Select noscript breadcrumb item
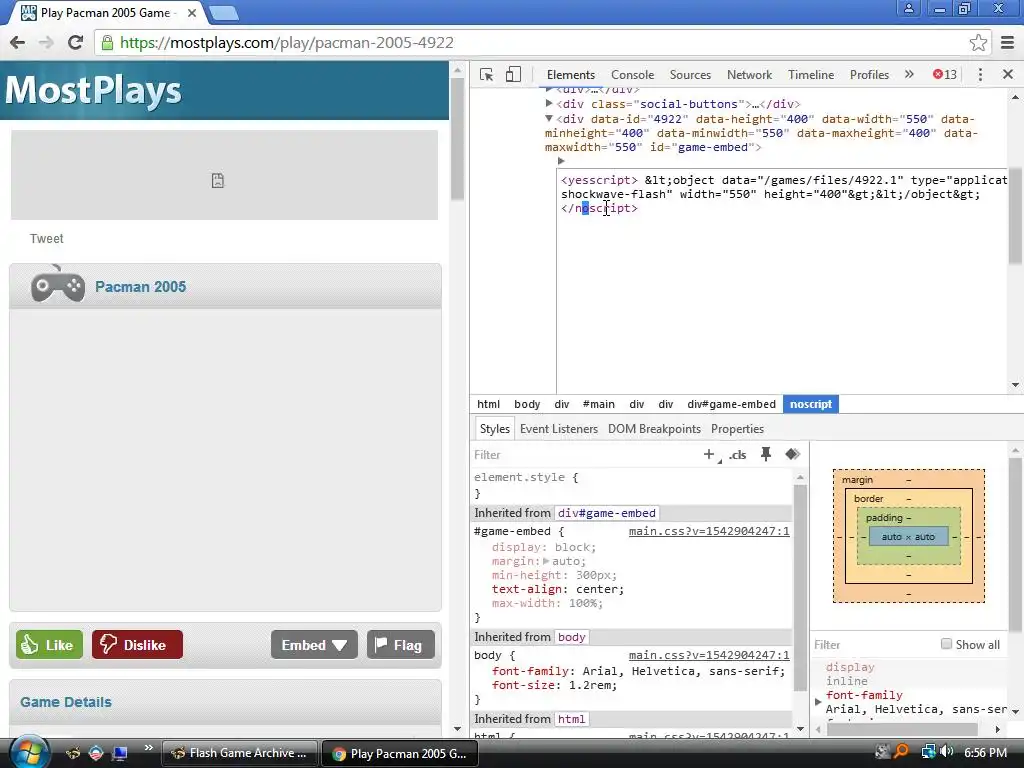This screenshot has width=1024, height=768. point(810,404)
